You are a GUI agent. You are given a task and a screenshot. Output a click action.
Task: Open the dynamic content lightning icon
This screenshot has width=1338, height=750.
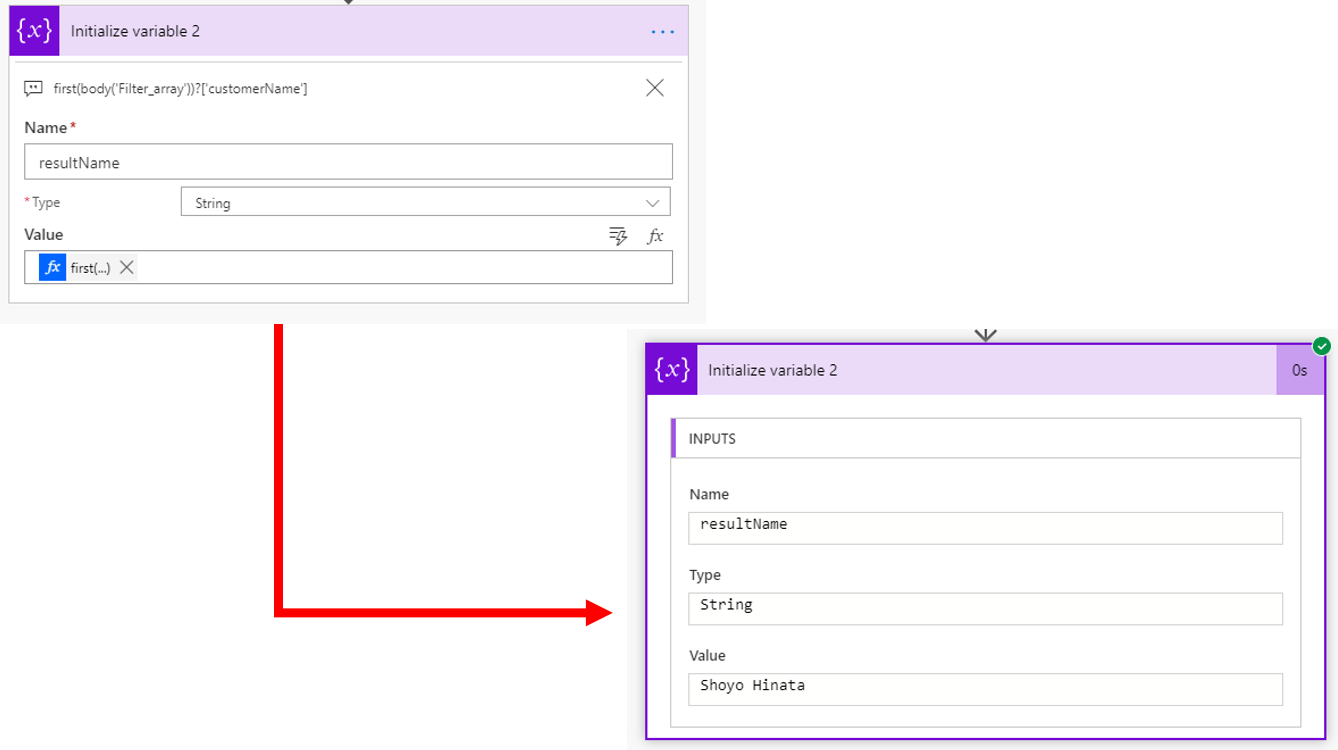[x=618, y=236]
